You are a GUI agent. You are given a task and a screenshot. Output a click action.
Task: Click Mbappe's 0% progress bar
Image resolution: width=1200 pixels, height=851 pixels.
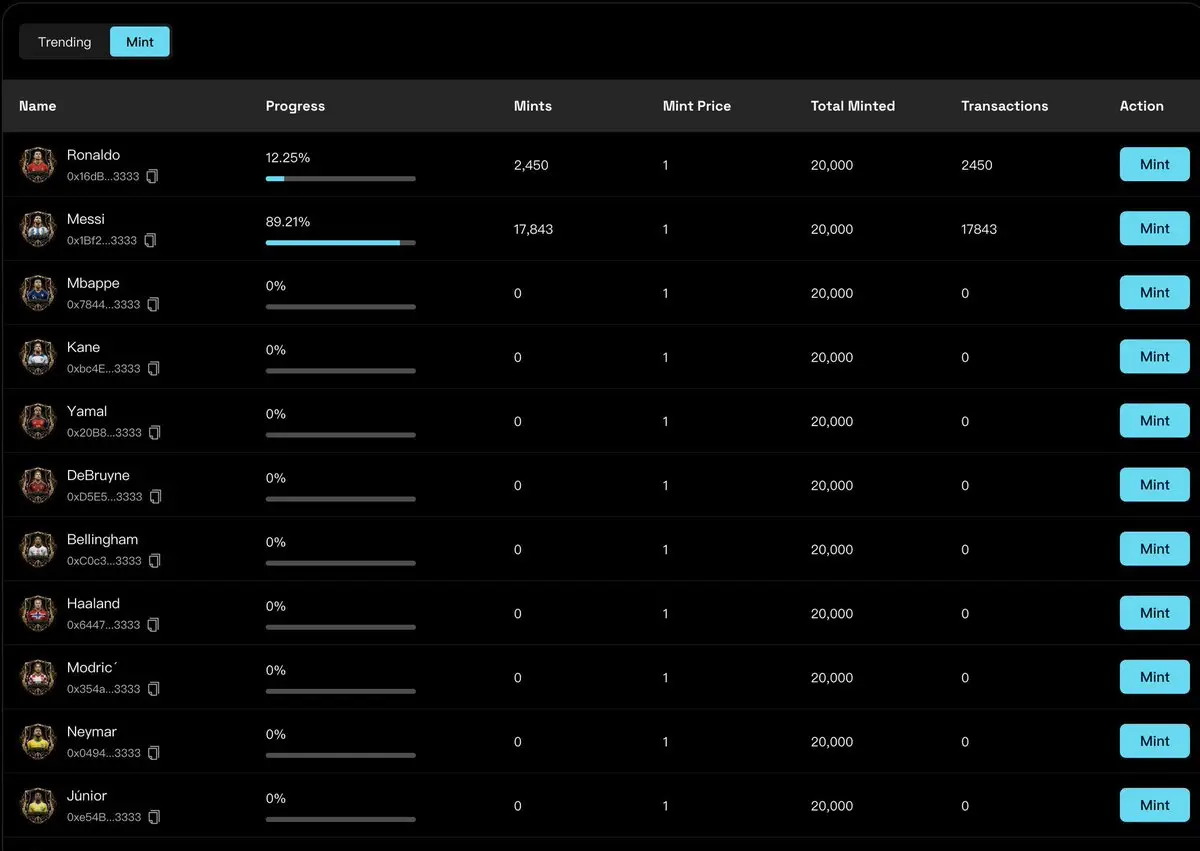click(341, 307)
